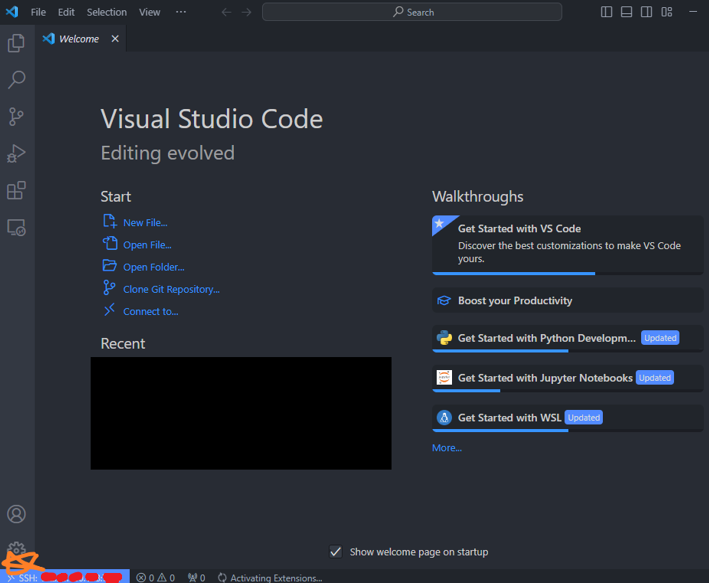Click the Open Folder... link
709x583 pixels.
(154, 267)
